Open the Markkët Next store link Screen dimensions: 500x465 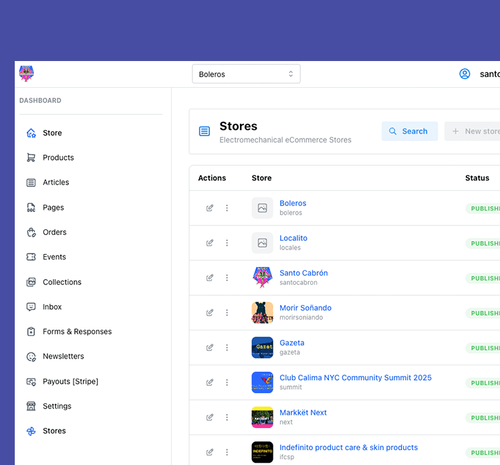303,413
